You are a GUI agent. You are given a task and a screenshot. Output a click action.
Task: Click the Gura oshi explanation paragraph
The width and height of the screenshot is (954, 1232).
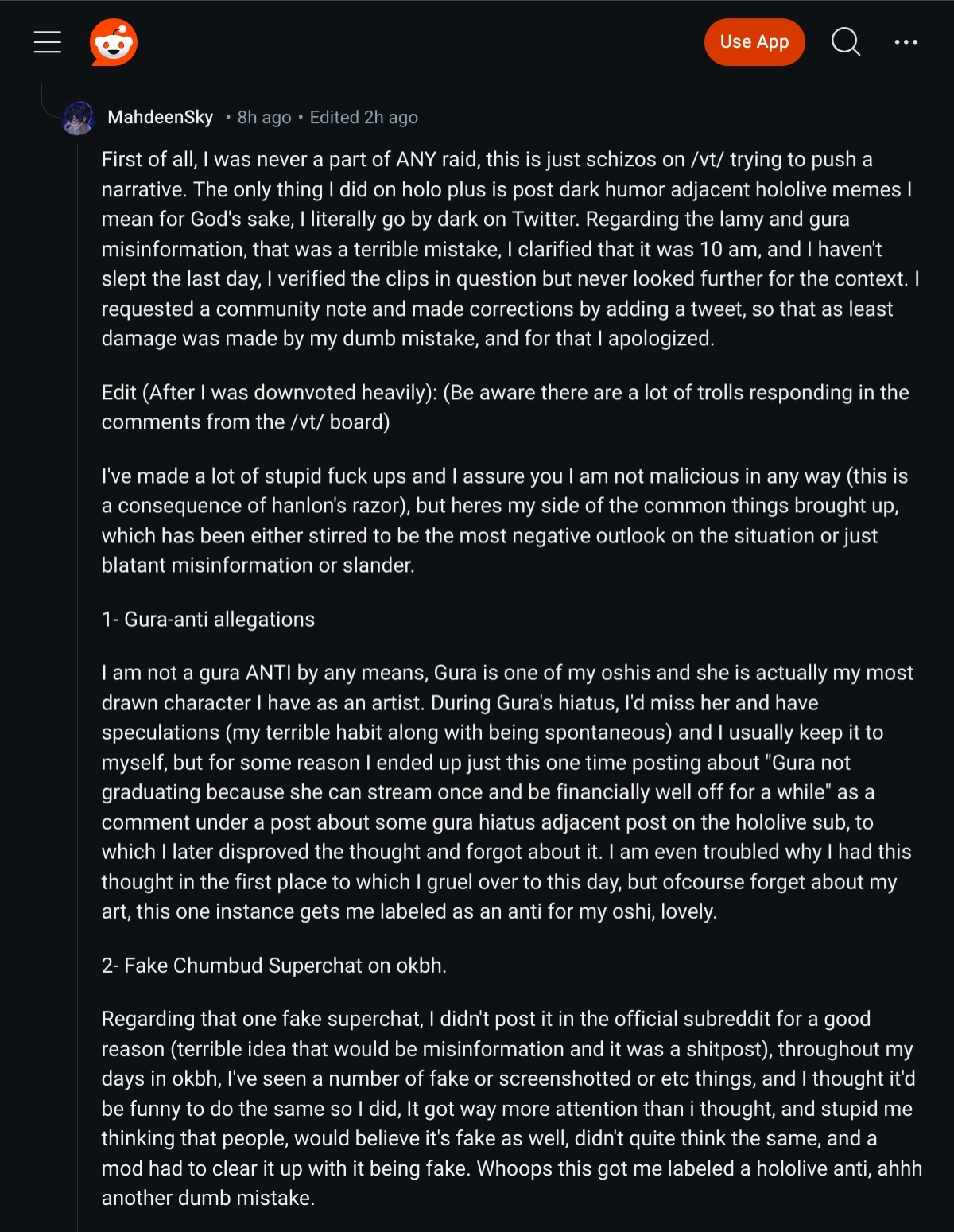(508, 792)
